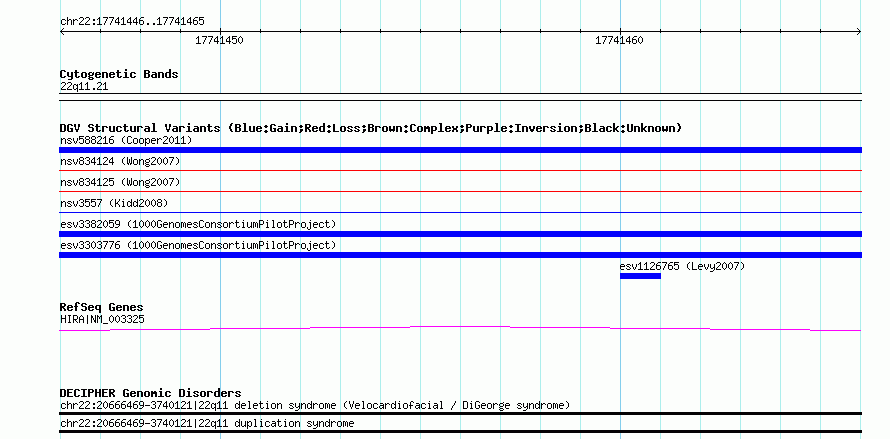The height and width of the screenshot is (439, 890).
Task: Click the cytogenetic band 22q11.21 bar
Action: [460, 97]
